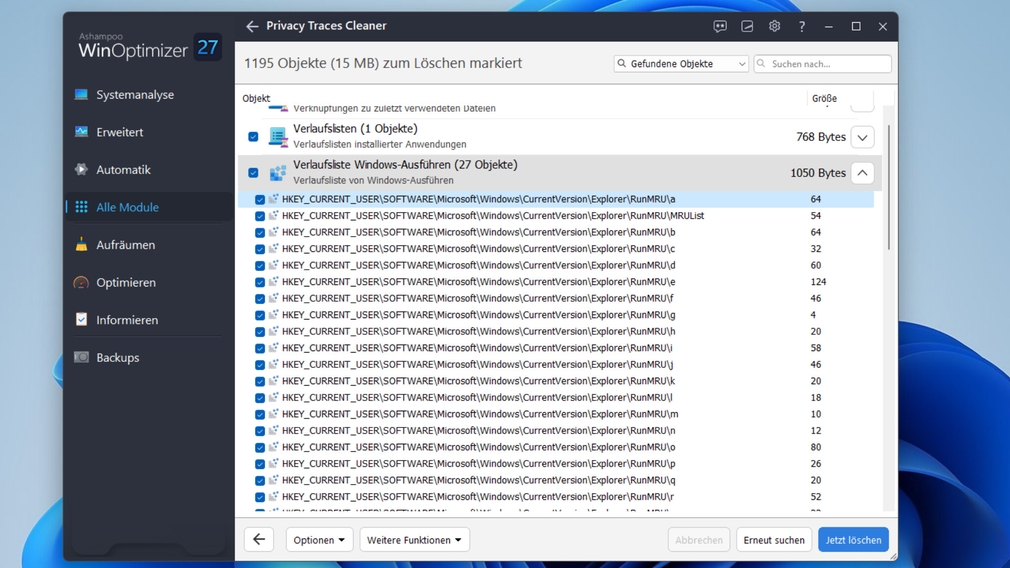
Task: Collapse the Verlaufsliste Windows-Ausführen list
Action: pos(862,173)
